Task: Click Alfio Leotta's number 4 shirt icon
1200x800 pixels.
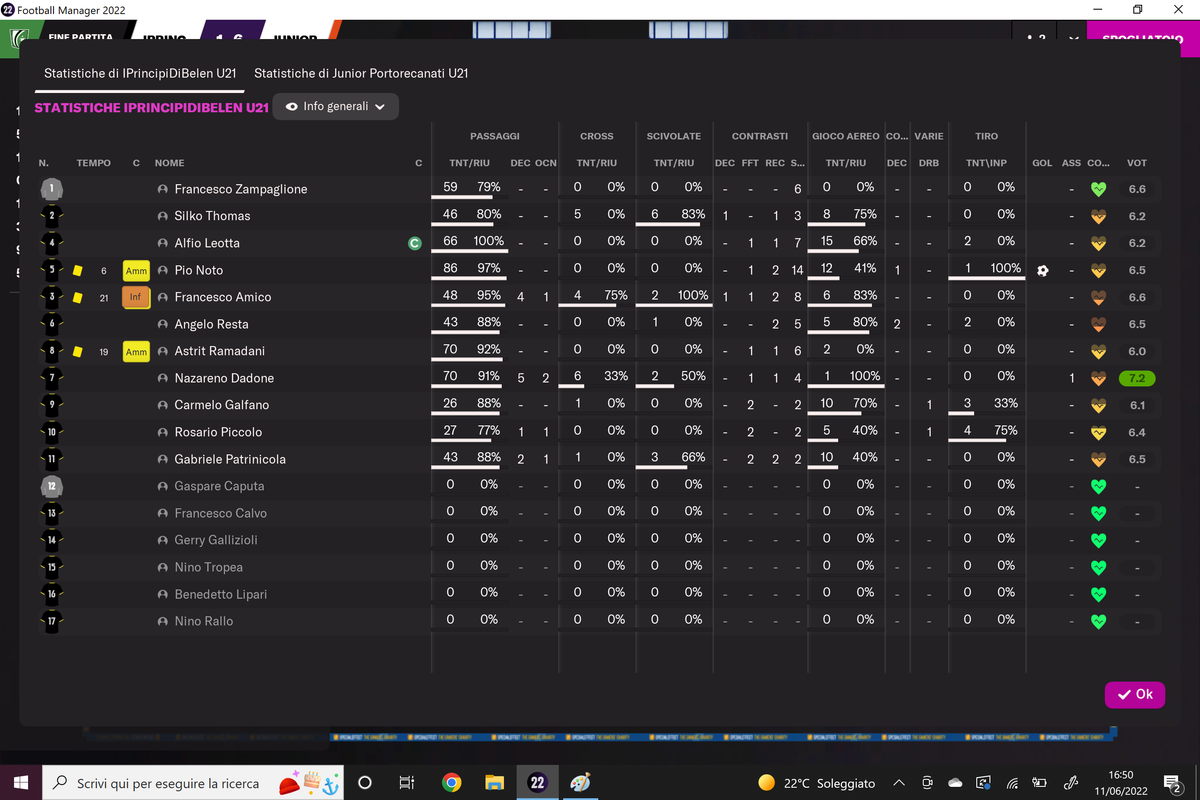Action: [x=51, y=243]
